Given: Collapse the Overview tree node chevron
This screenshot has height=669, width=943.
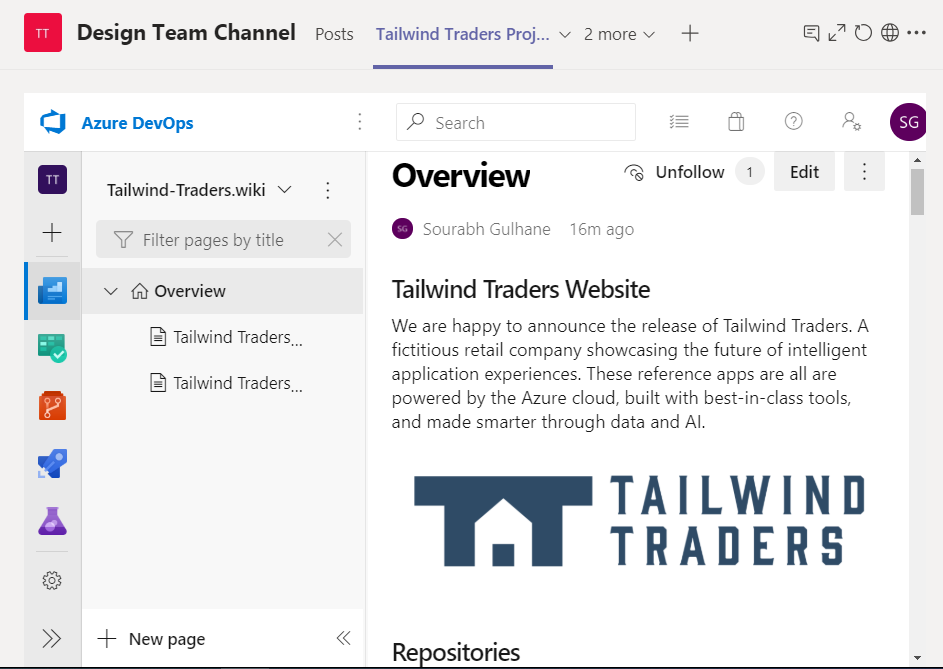Looking at the screenshot, I should [111, 291].
